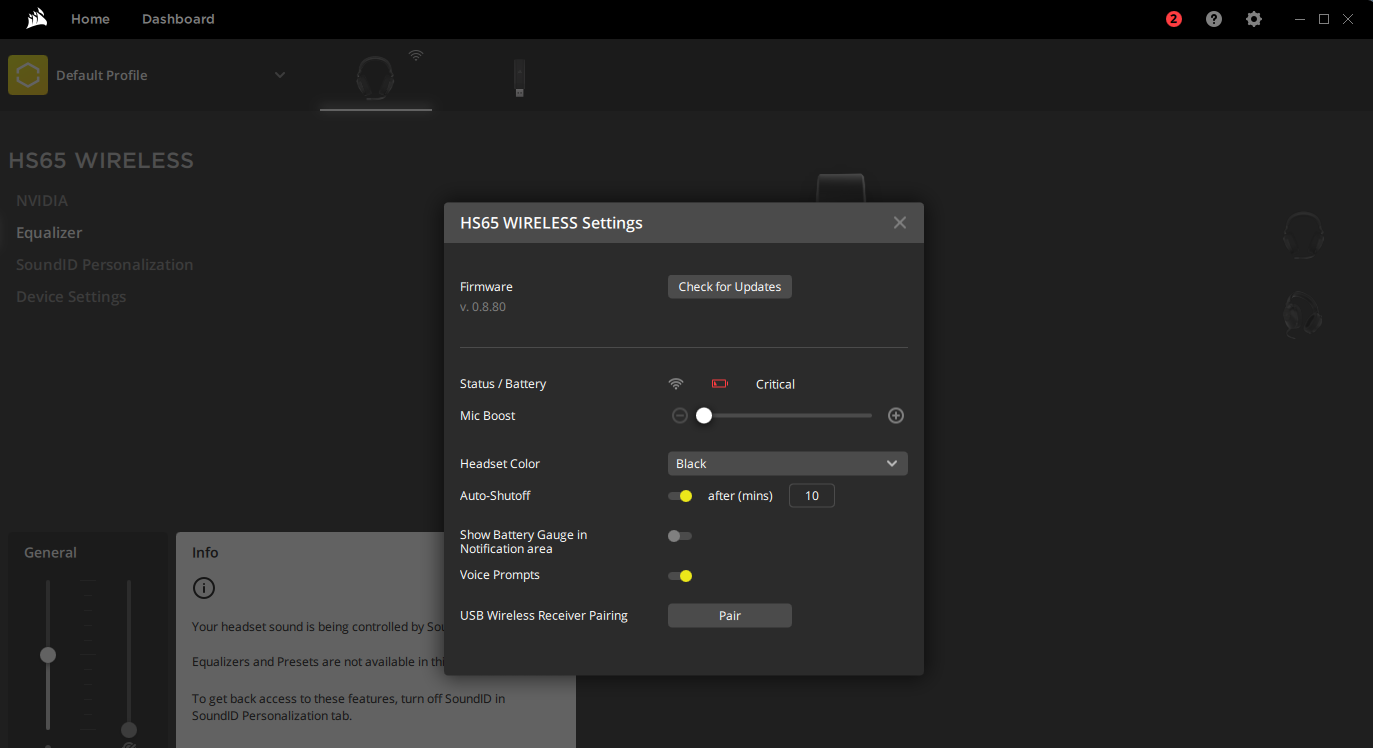Click the General panel title
This screenshot has width=1373, height=748.
(51, 552)
